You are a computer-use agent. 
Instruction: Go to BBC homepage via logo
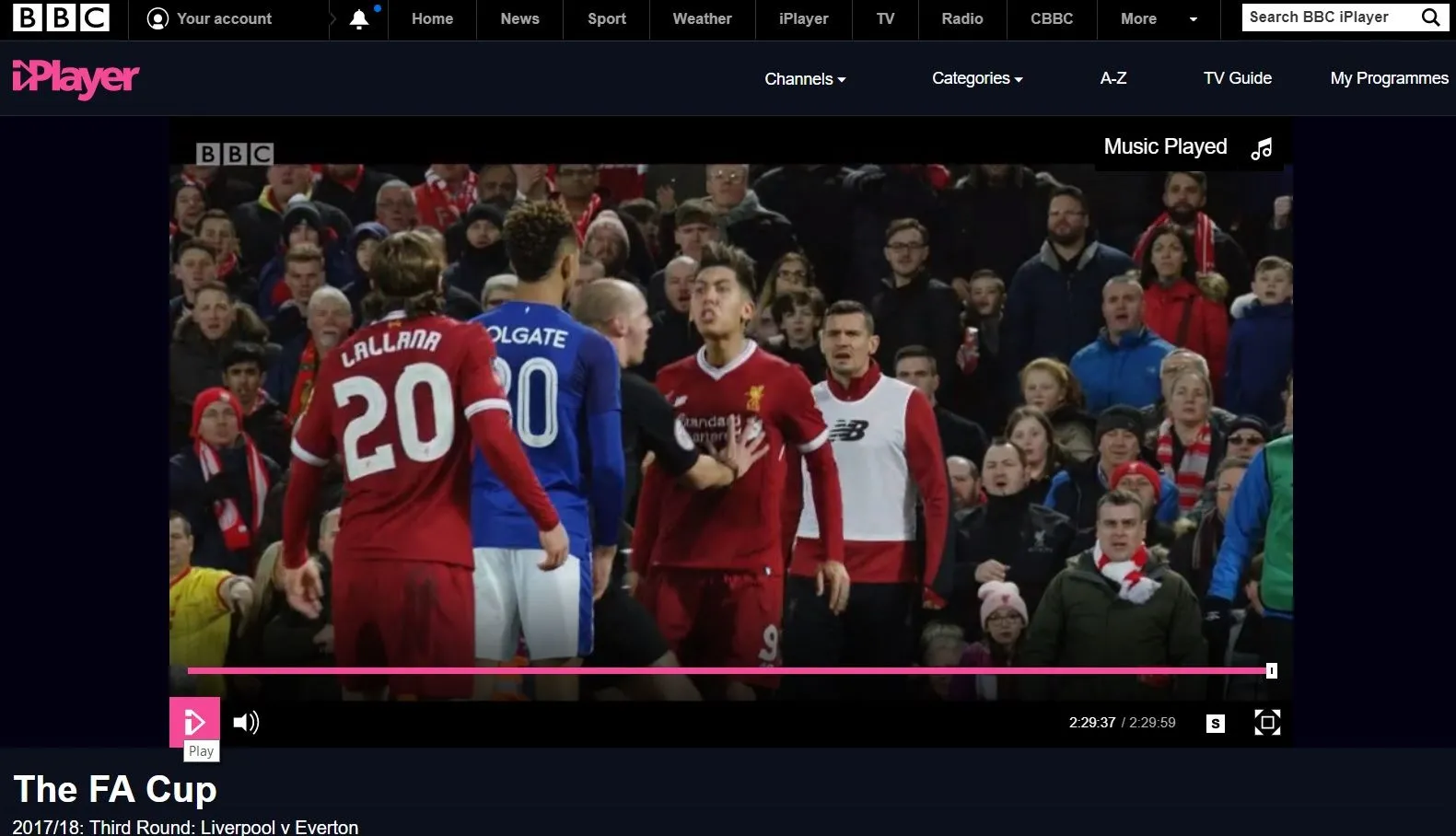point(61,18)
